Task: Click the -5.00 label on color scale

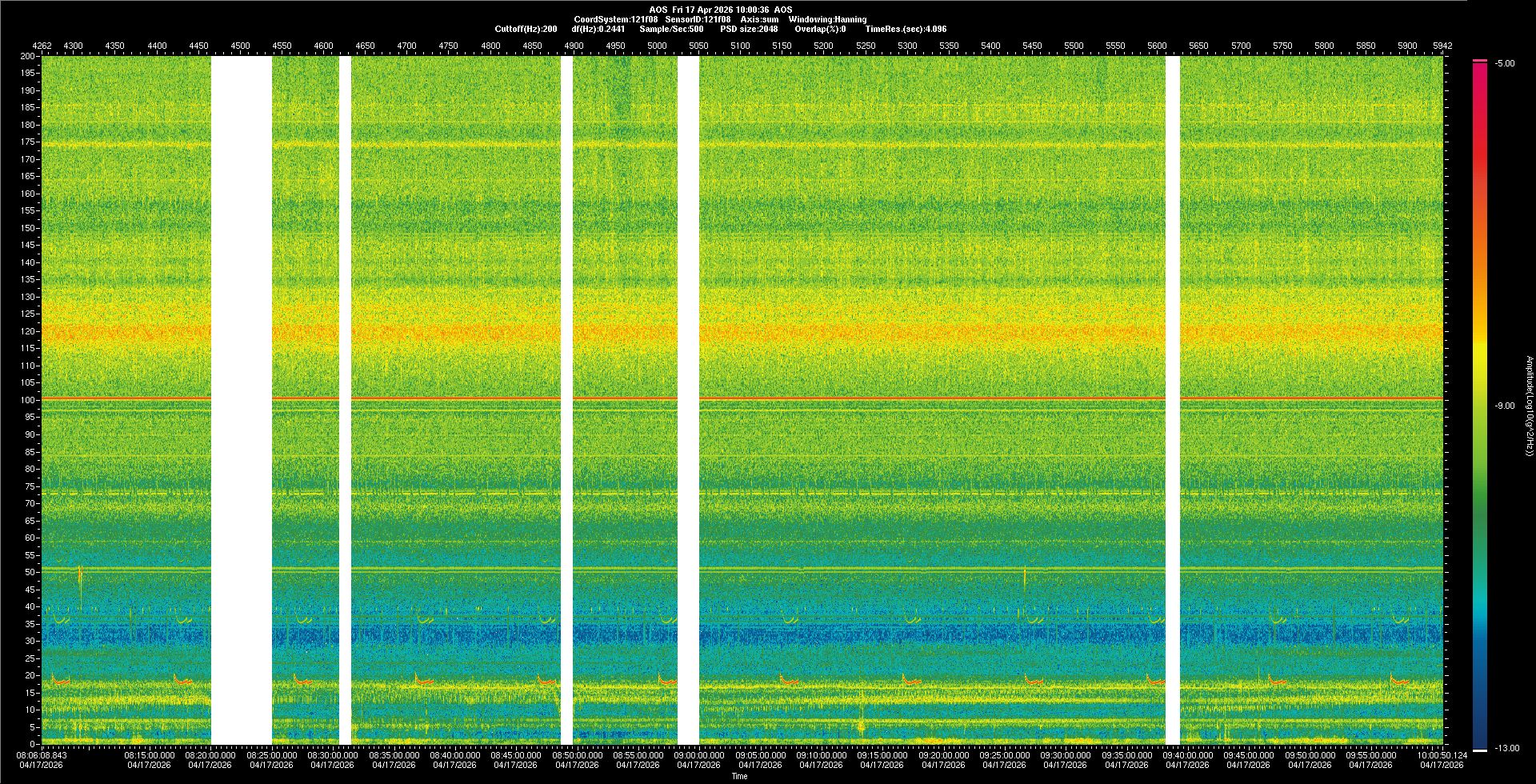Action: point(1505,63)
